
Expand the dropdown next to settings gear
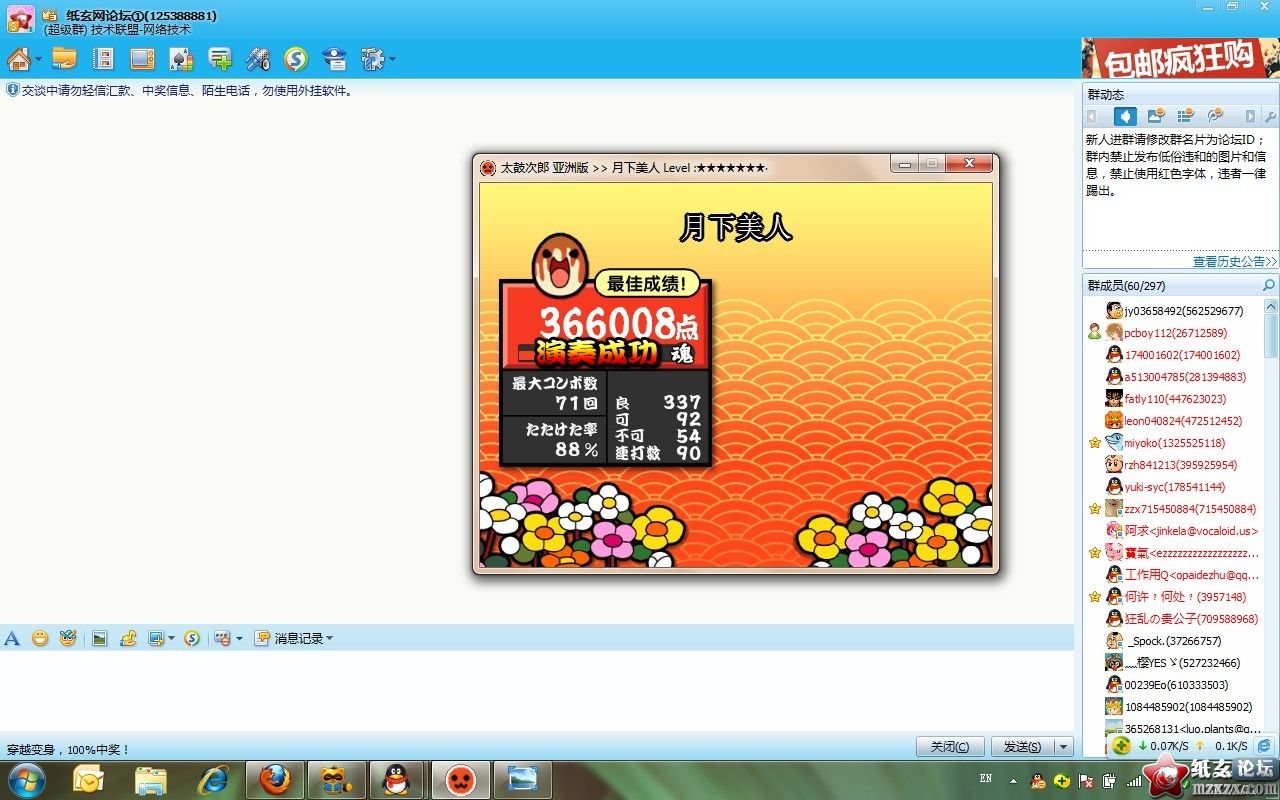[392, 59]
